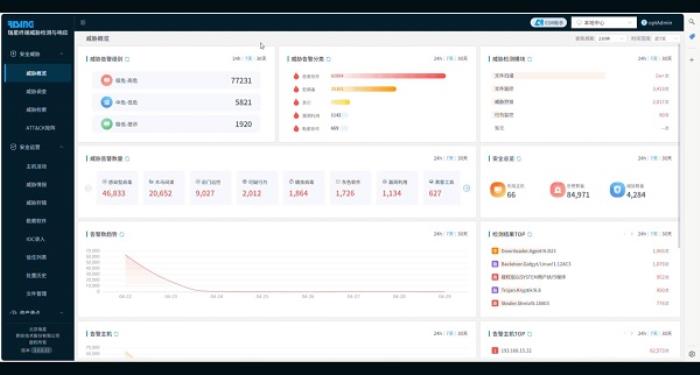Click the long red classification bar
The image size is (700, 375).
(x=388, y=76)
